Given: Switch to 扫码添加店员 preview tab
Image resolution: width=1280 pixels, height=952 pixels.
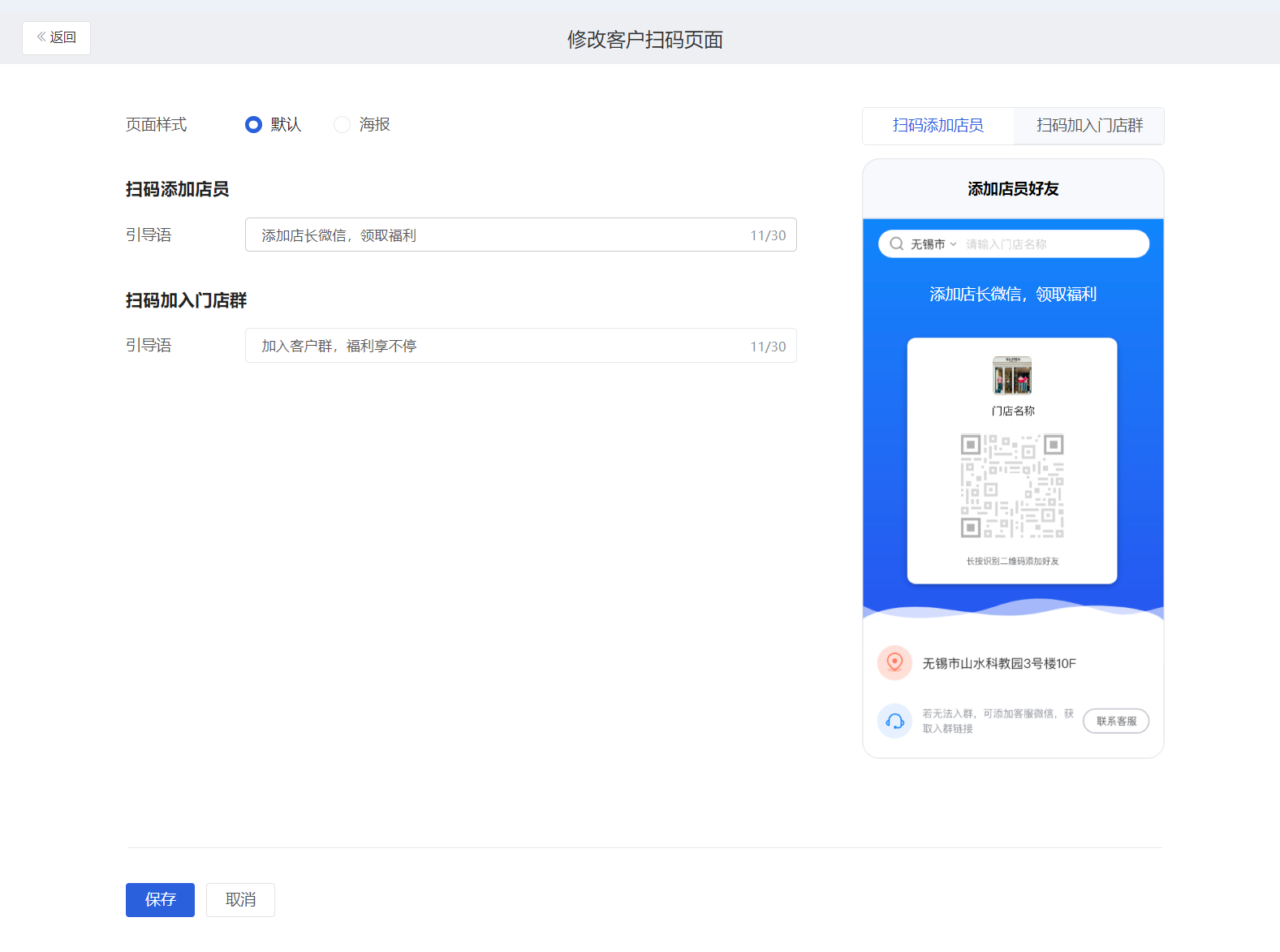Looking at the screenshot, I should tap(937, 126).
